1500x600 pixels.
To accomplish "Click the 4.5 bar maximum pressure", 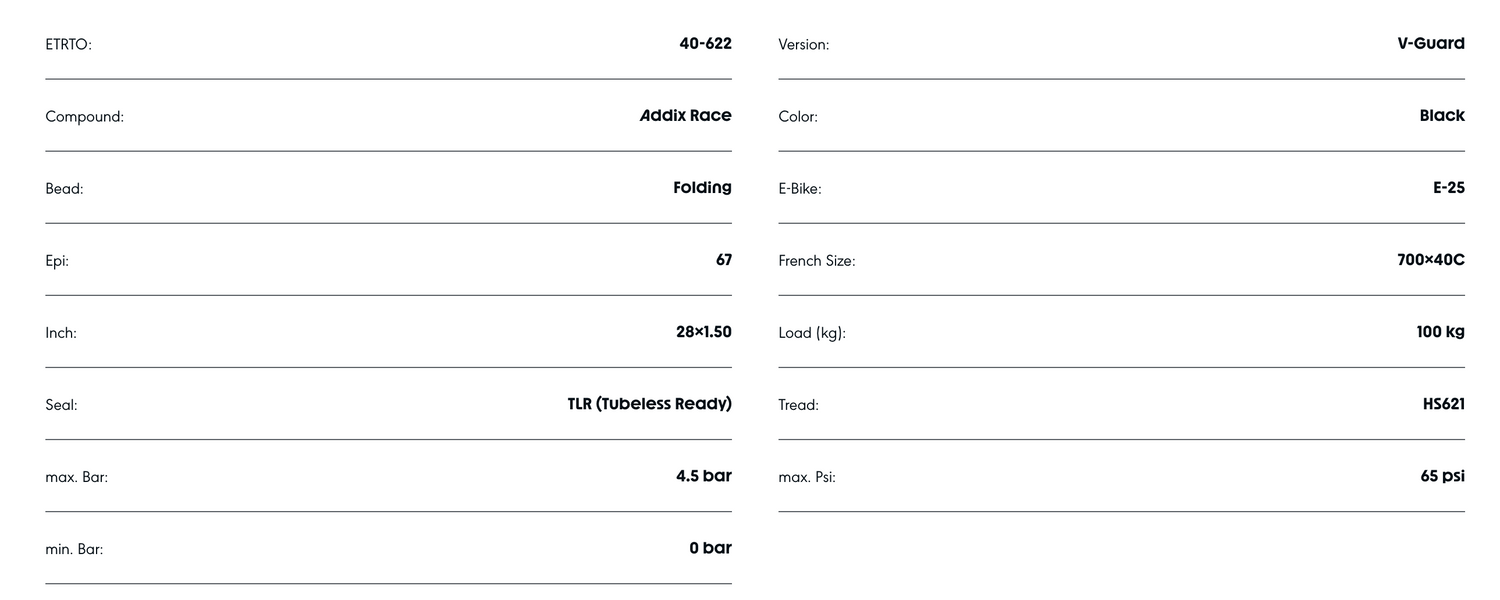I will coord(704,476).
